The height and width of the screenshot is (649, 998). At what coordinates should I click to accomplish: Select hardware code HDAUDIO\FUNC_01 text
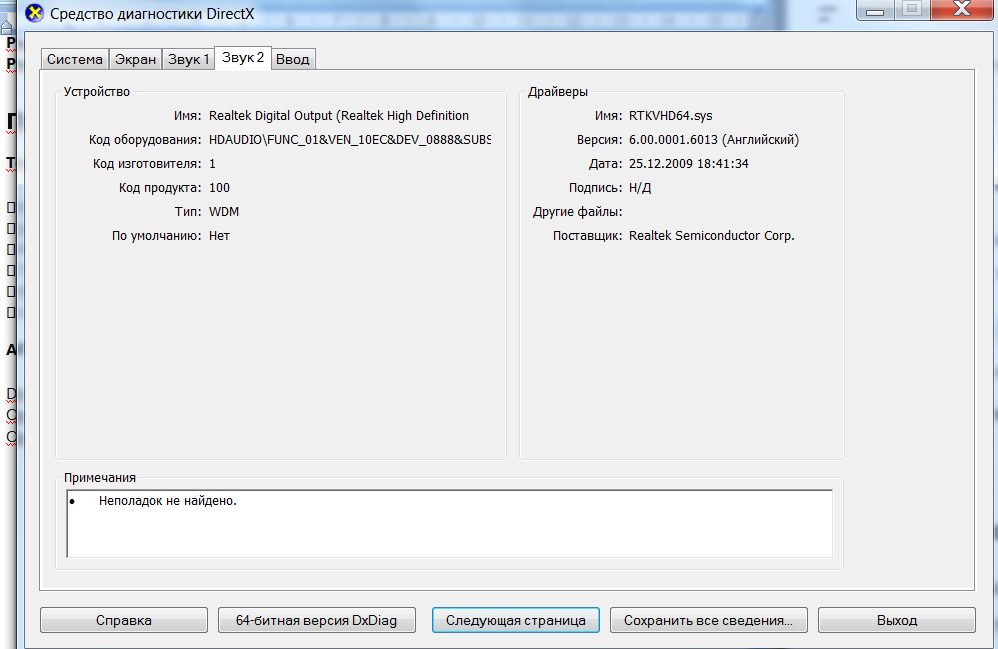349,140
